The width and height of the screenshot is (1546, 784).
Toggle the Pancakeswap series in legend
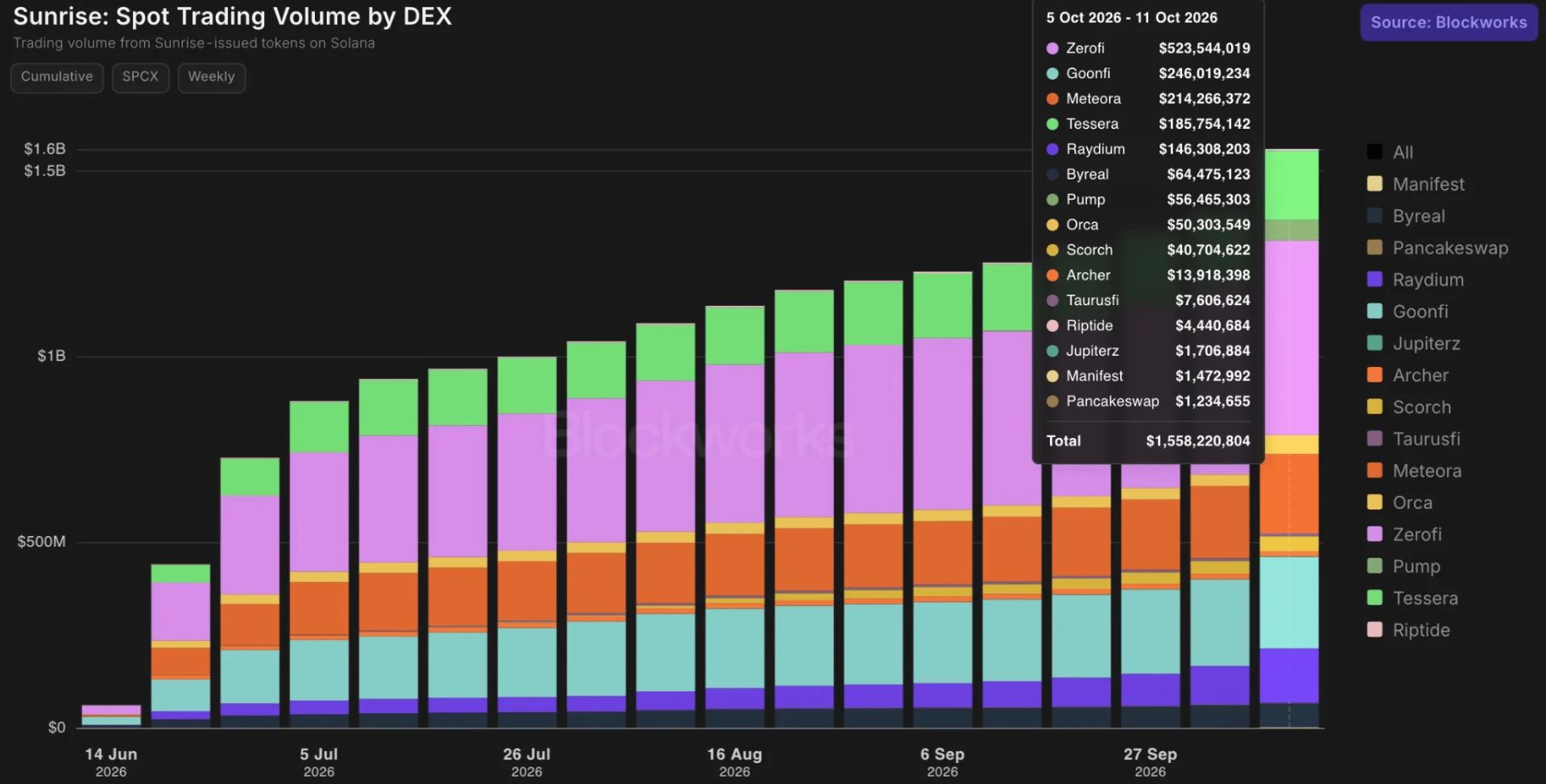[1437, 248]
